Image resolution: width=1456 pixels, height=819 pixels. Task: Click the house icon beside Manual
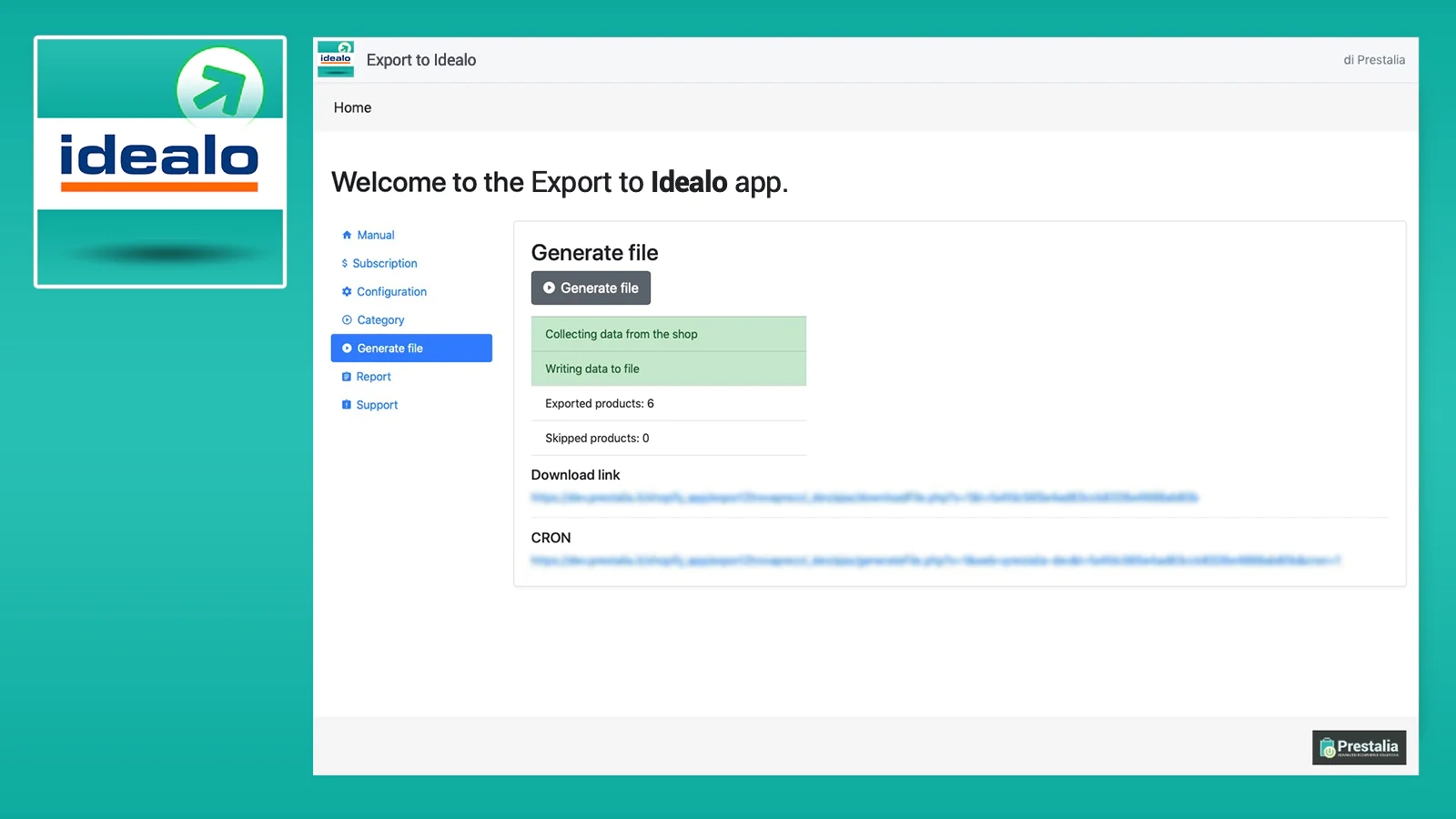347,235
